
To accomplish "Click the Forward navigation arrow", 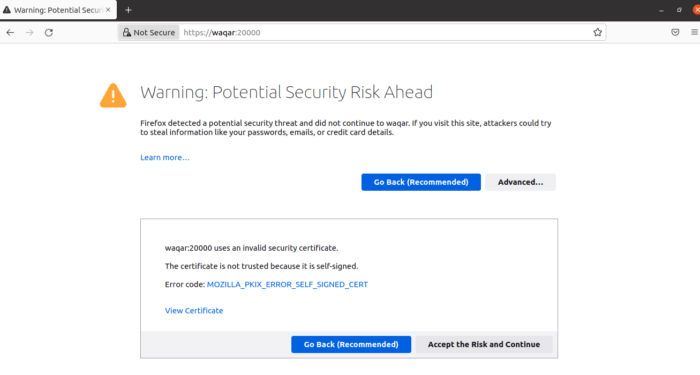I will pyautogui.click(x=29, y=33).
